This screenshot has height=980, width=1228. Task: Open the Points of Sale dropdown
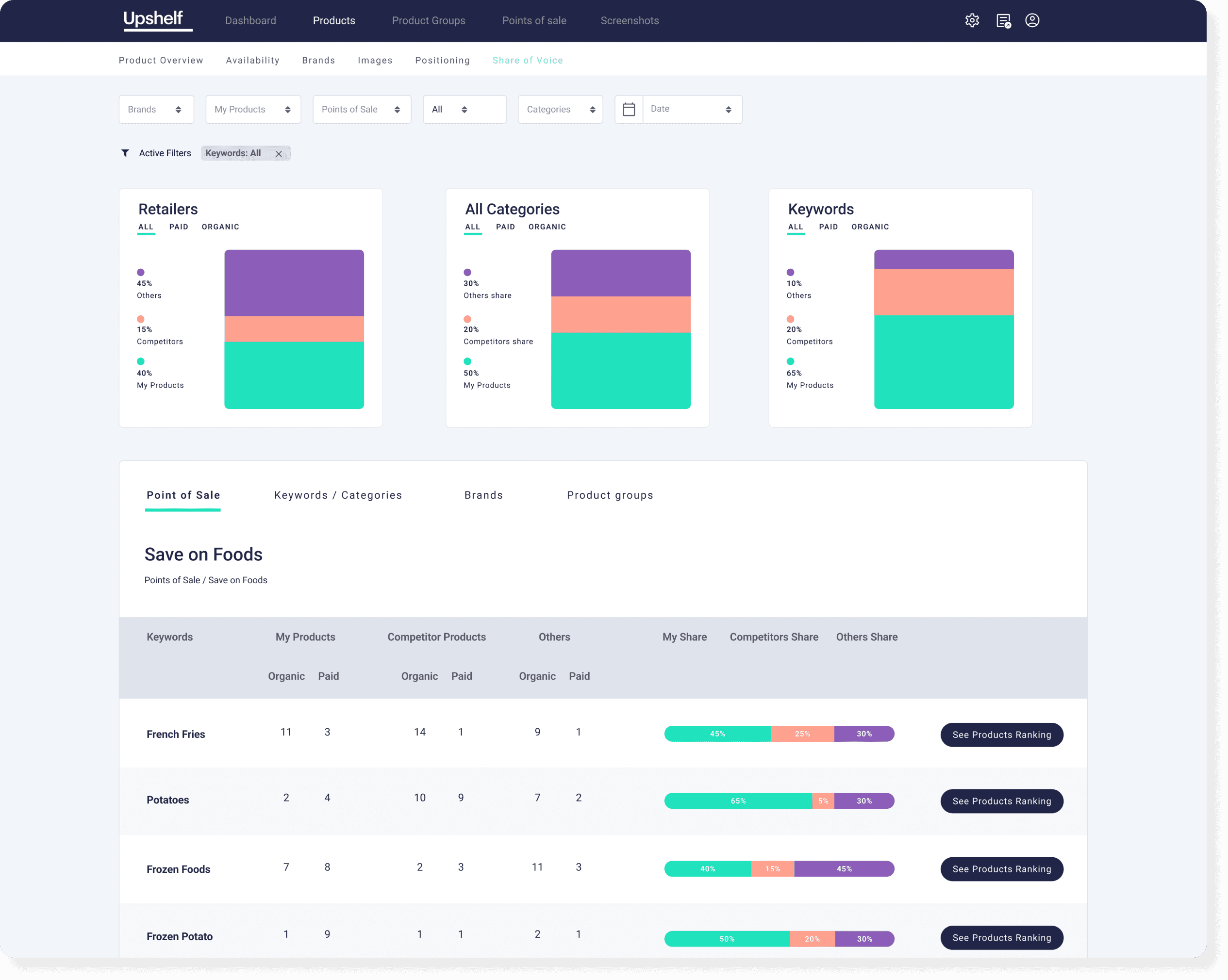pyautogui.click(x=362, y=109)
